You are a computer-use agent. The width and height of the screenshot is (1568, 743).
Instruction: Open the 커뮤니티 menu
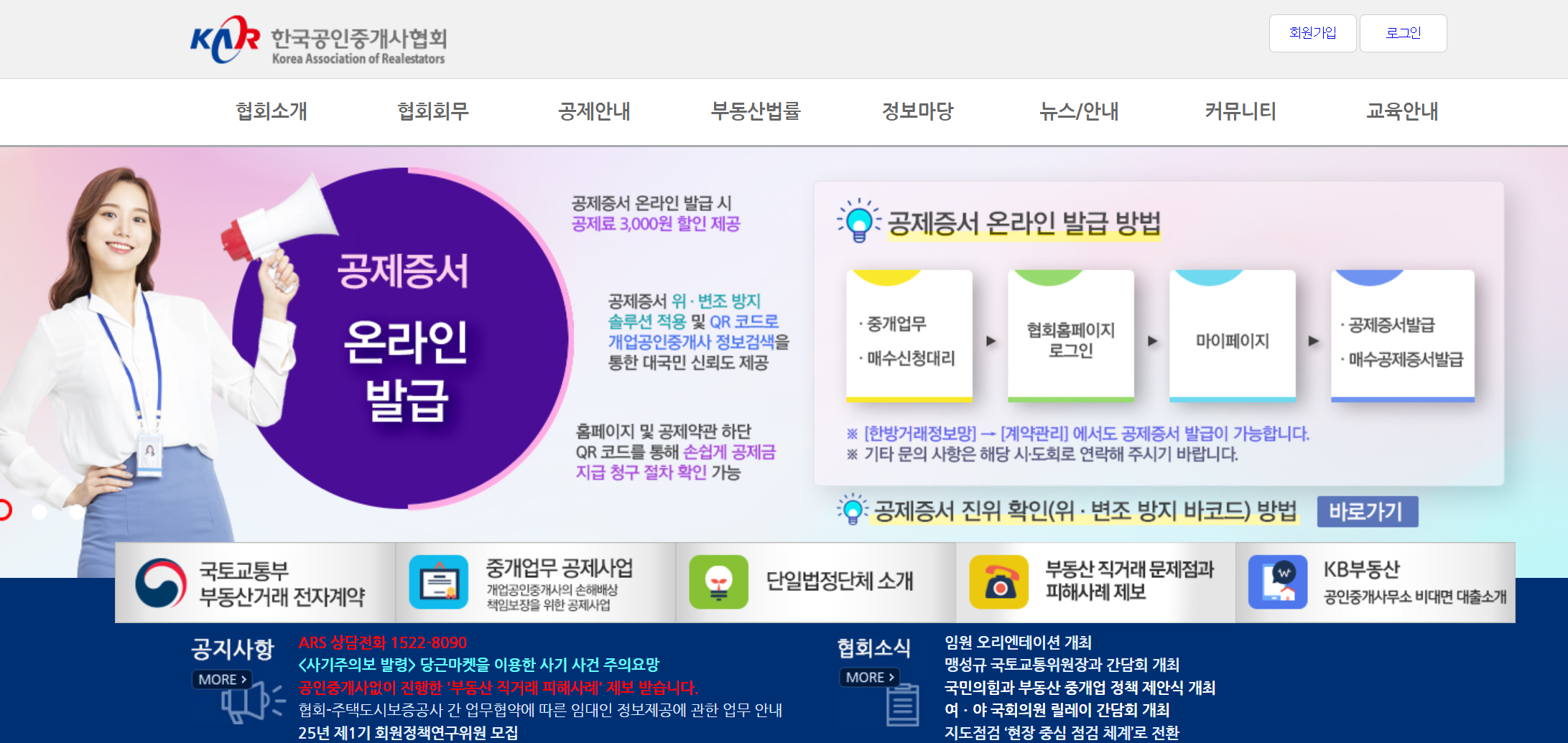coord(1240,111)
